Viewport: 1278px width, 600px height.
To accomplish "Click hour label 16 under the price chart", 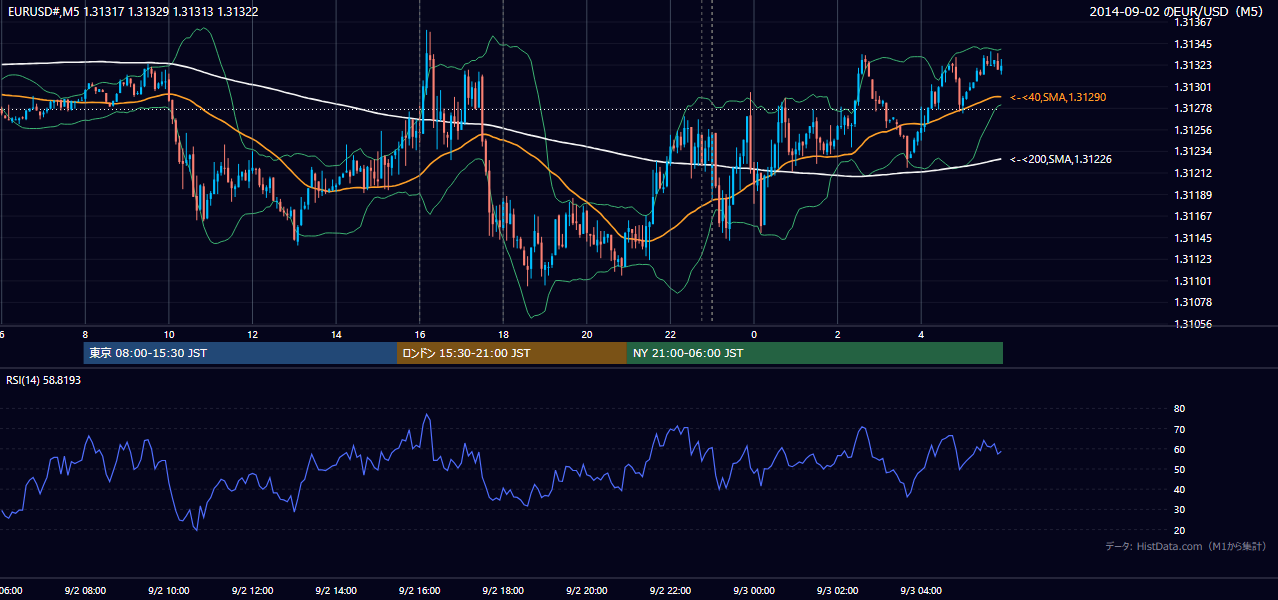I will coord(420,335).
